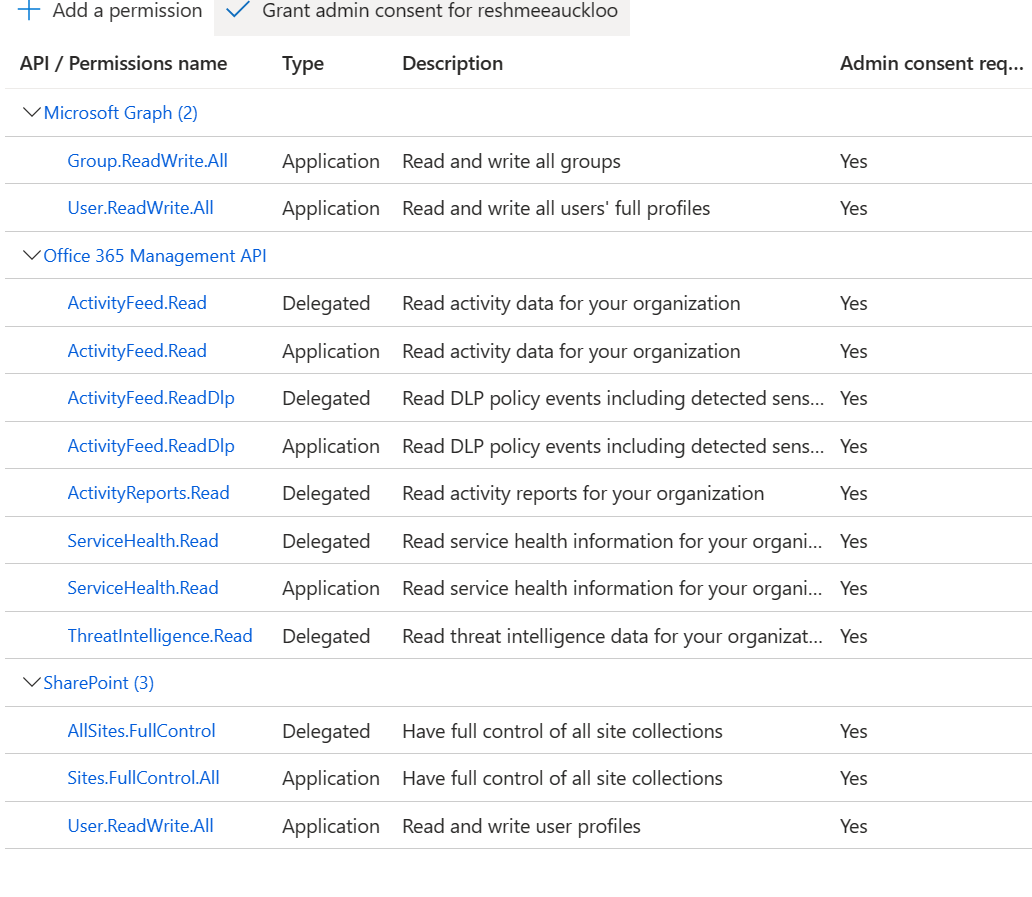Click description in Sites.FullControl.All row

tap(562, 779)
